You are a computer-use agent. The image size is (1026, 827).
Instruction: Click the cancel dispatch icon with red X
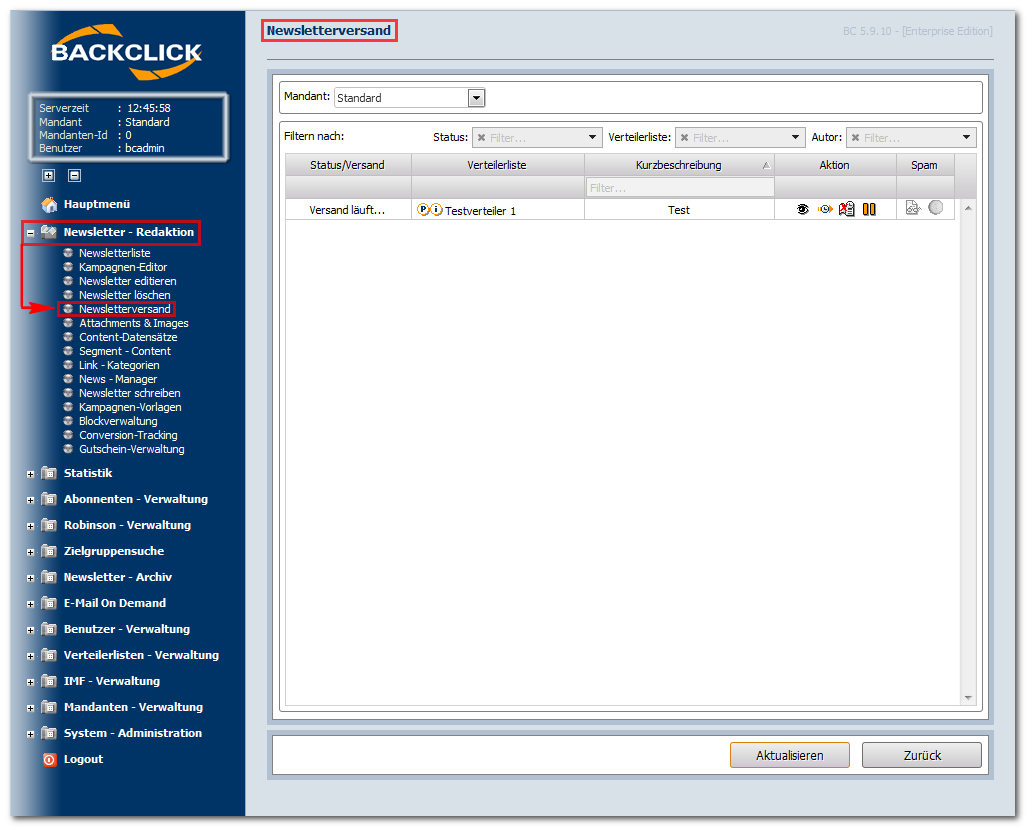tap(847, 209)
